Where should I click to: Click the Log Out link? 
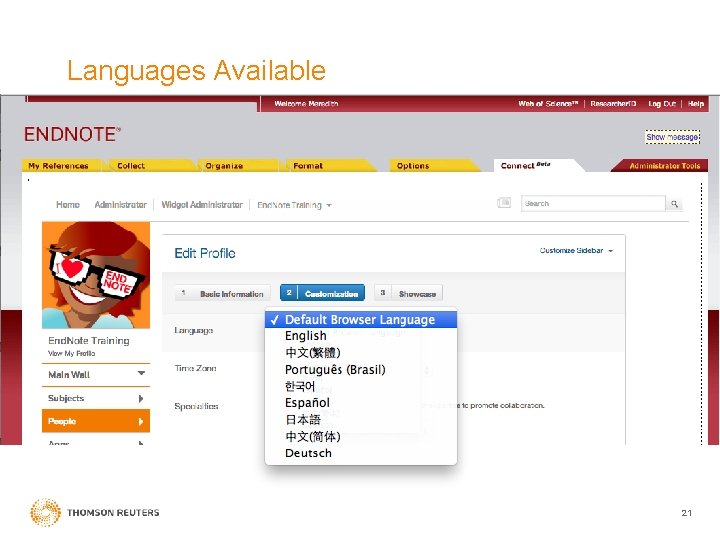[662, 104]
